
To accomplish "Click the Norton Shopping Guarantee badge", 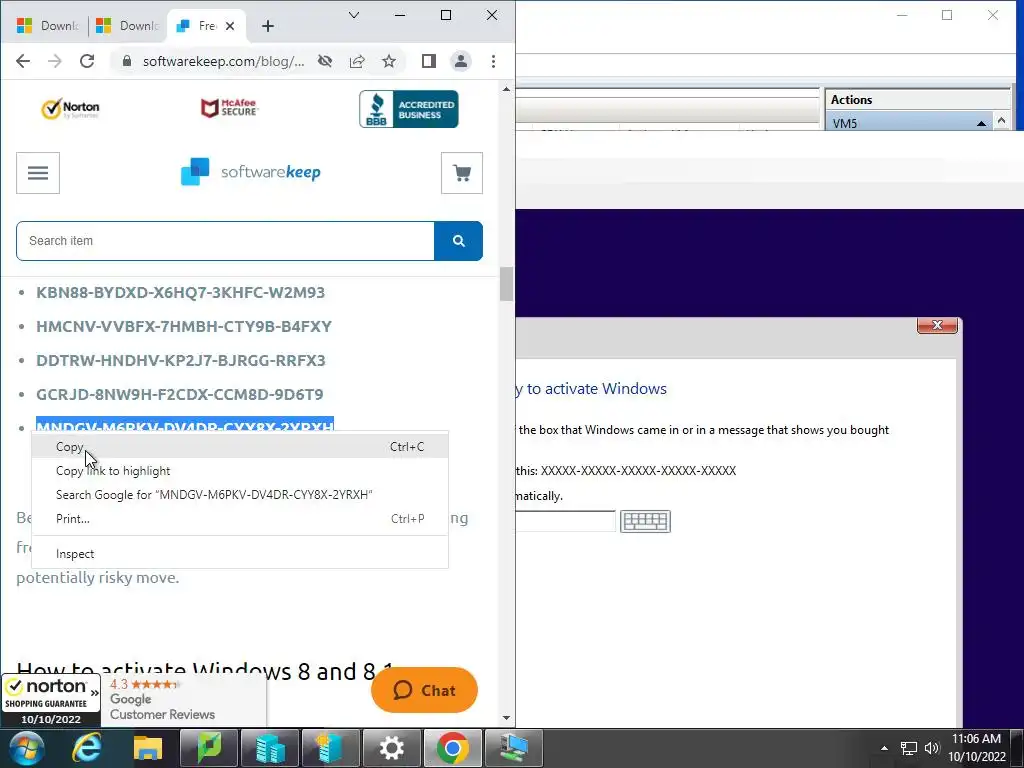I will [51, 701].
